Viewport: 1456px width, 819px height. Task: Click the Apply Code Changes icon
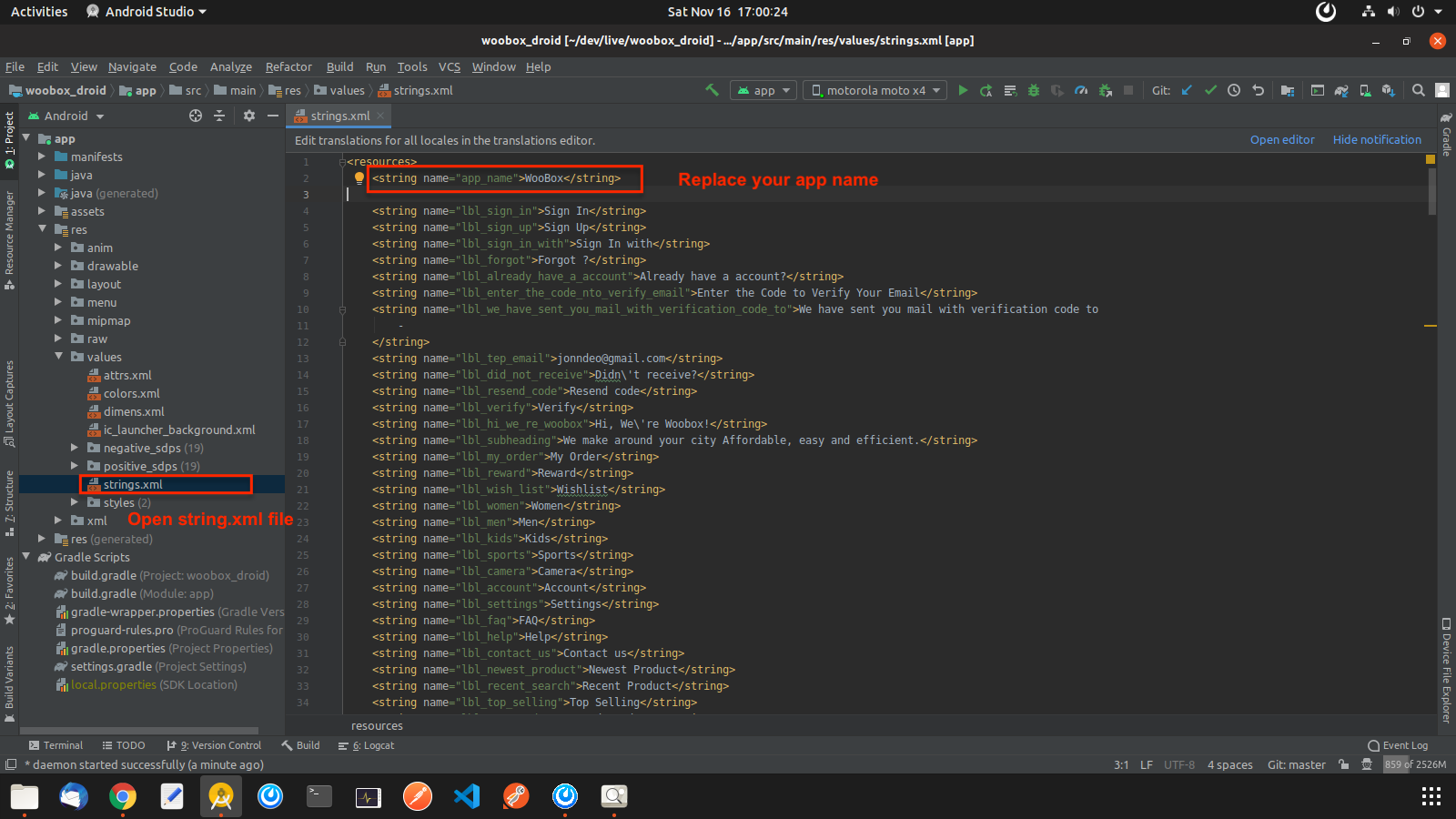(x=1010, y=90)
